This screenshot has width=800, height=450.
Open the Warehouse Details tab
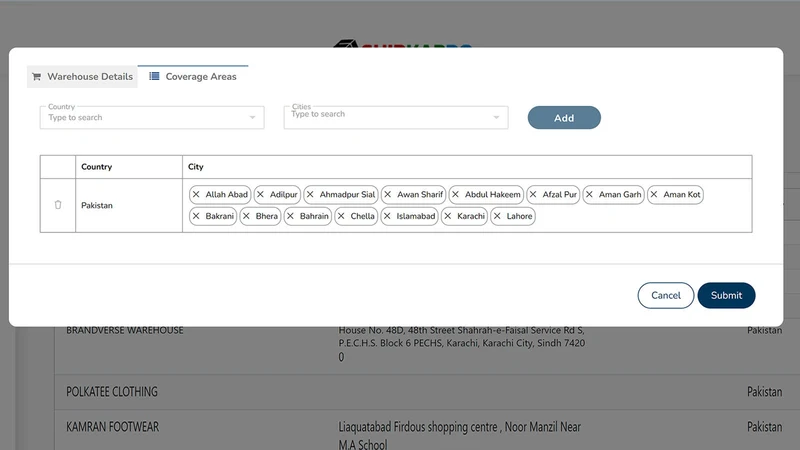pyautogui.click(x=82, y=77)
